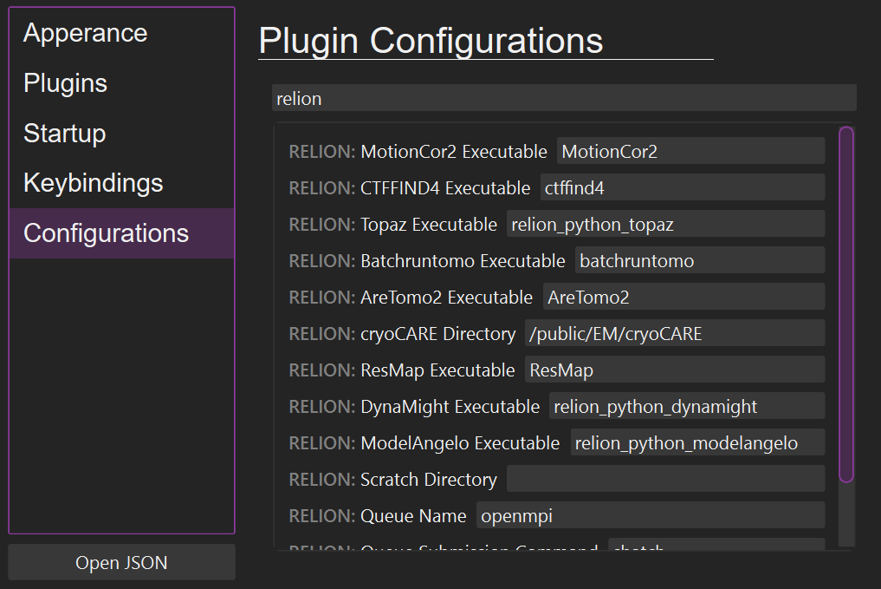Click the Open JSON button
881x589 pixels.
[122, 563]
